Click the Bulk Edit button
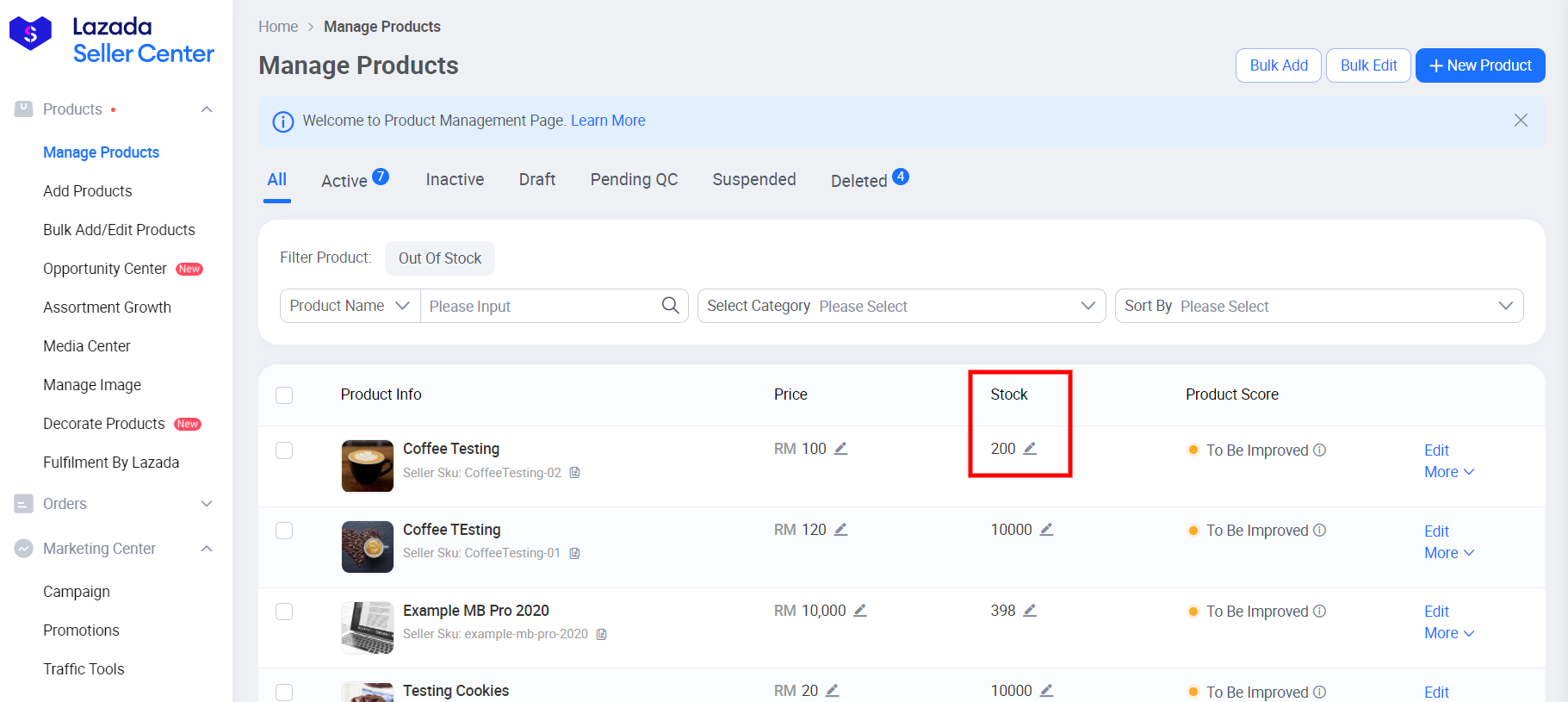The image size is (1568, 702). tap(1369, 65)
